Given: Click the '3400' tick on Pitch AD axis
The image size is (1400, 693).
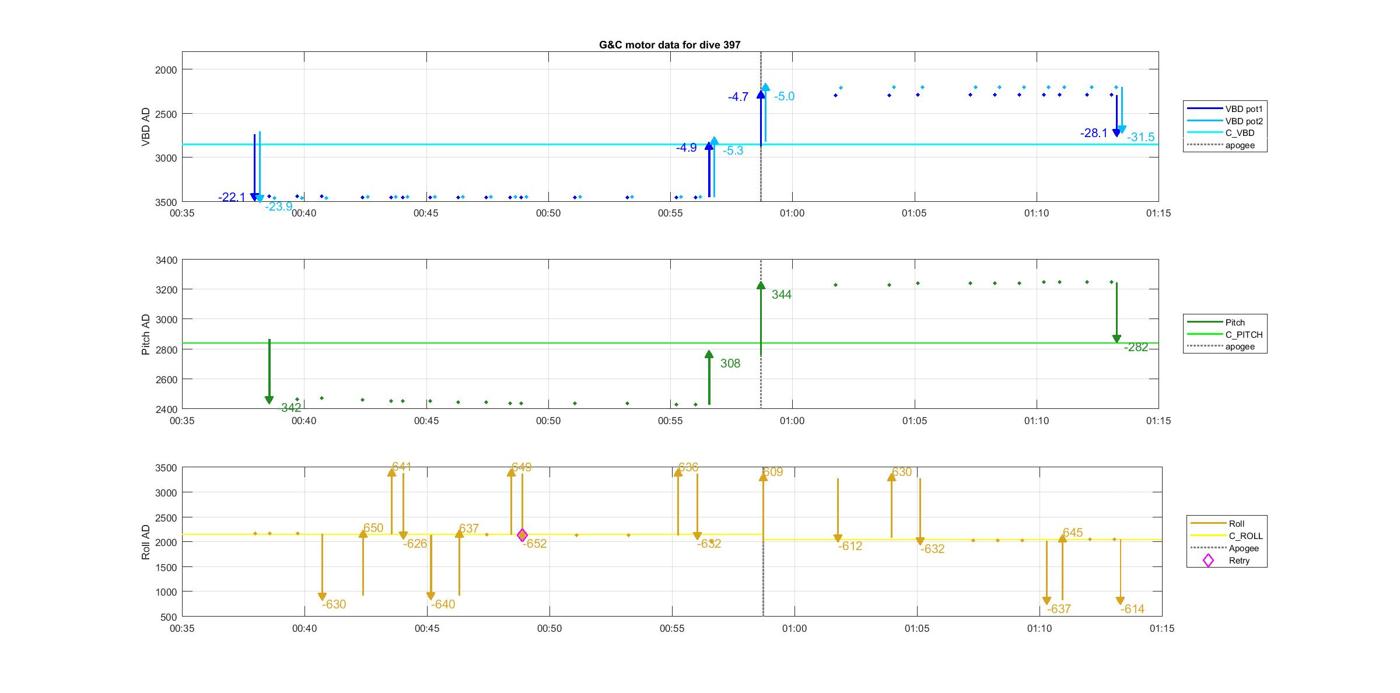Looking at the screenshot, I should (x=166, y=260).
